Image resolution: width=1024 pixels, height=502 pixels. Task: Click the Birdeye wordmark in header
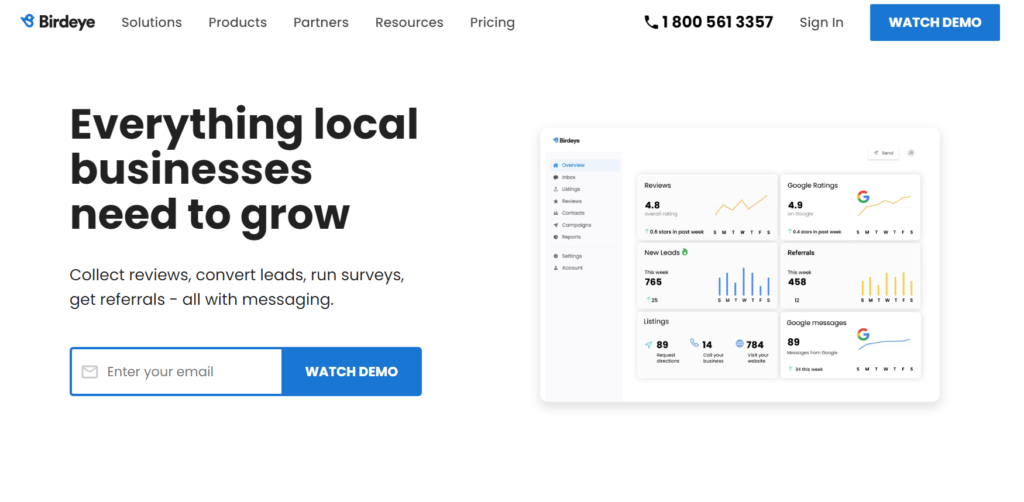tap(67, 22)
